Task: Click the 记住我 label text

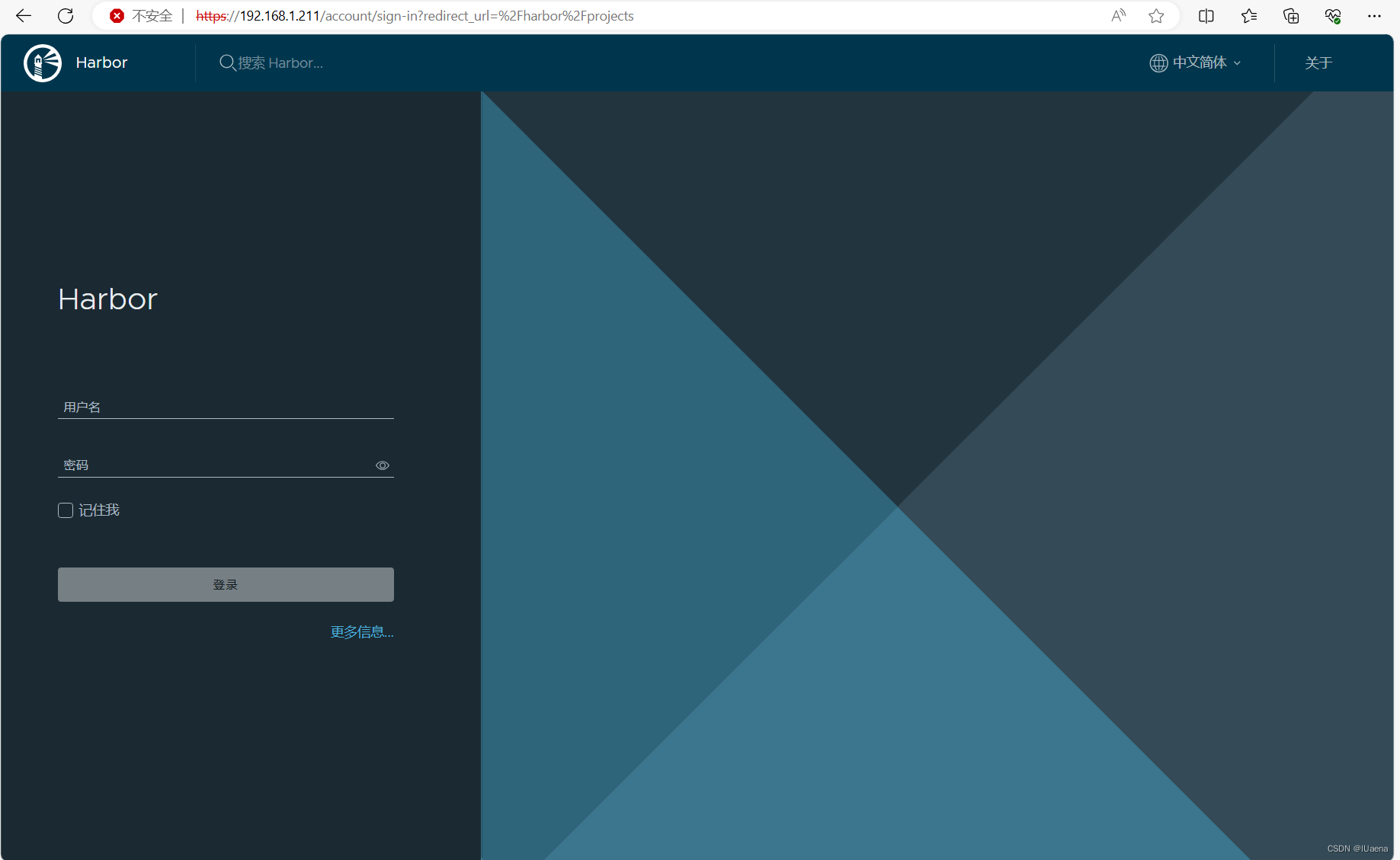Action: click(99, 510)
